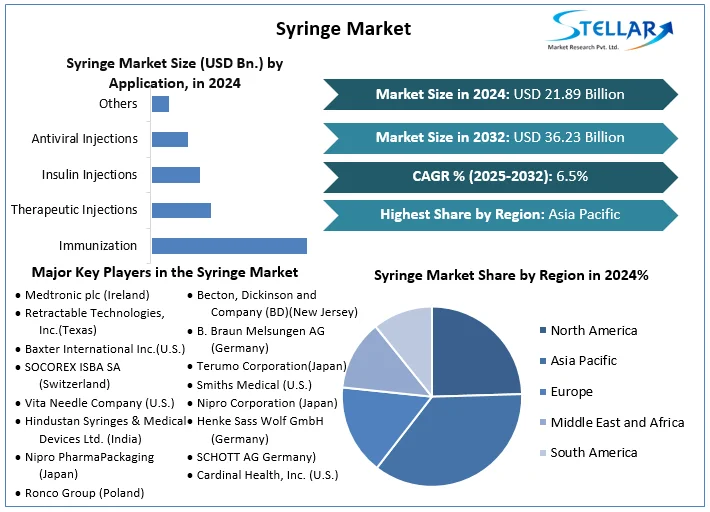This screenshot has height=512, width=710.
Task: Click the South America legend color square
Action: pyautogui.click(x=542, y=453)
